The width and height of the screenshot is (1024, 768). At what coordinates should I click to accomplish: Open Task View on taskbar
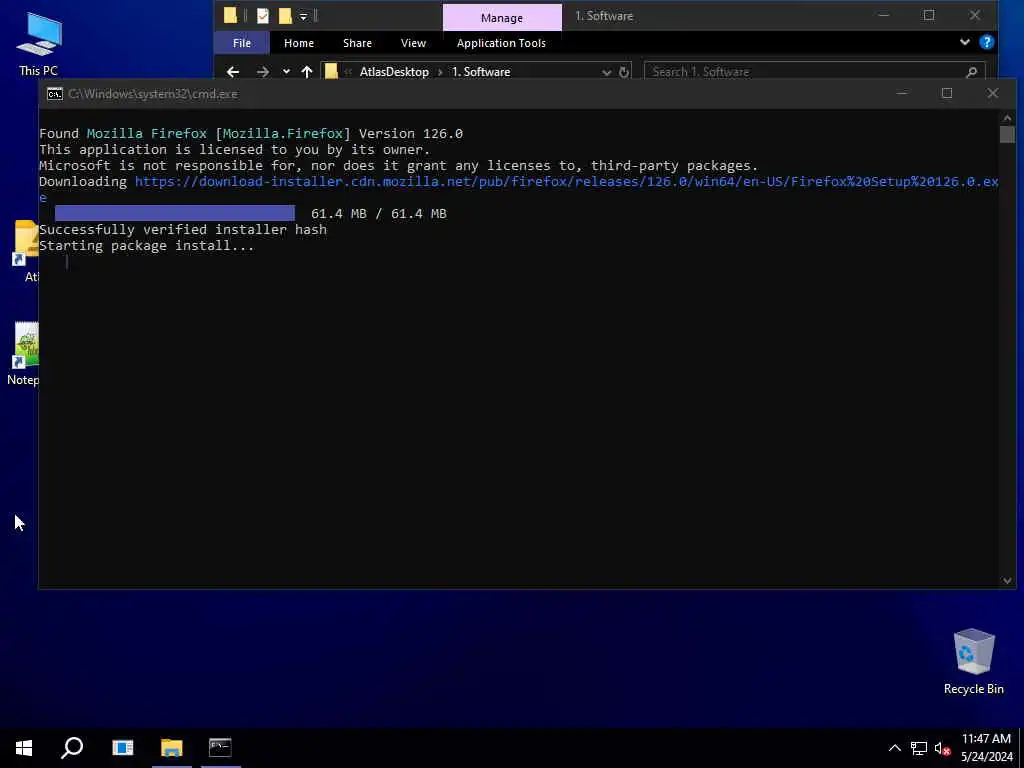click(x=122, y=748)
